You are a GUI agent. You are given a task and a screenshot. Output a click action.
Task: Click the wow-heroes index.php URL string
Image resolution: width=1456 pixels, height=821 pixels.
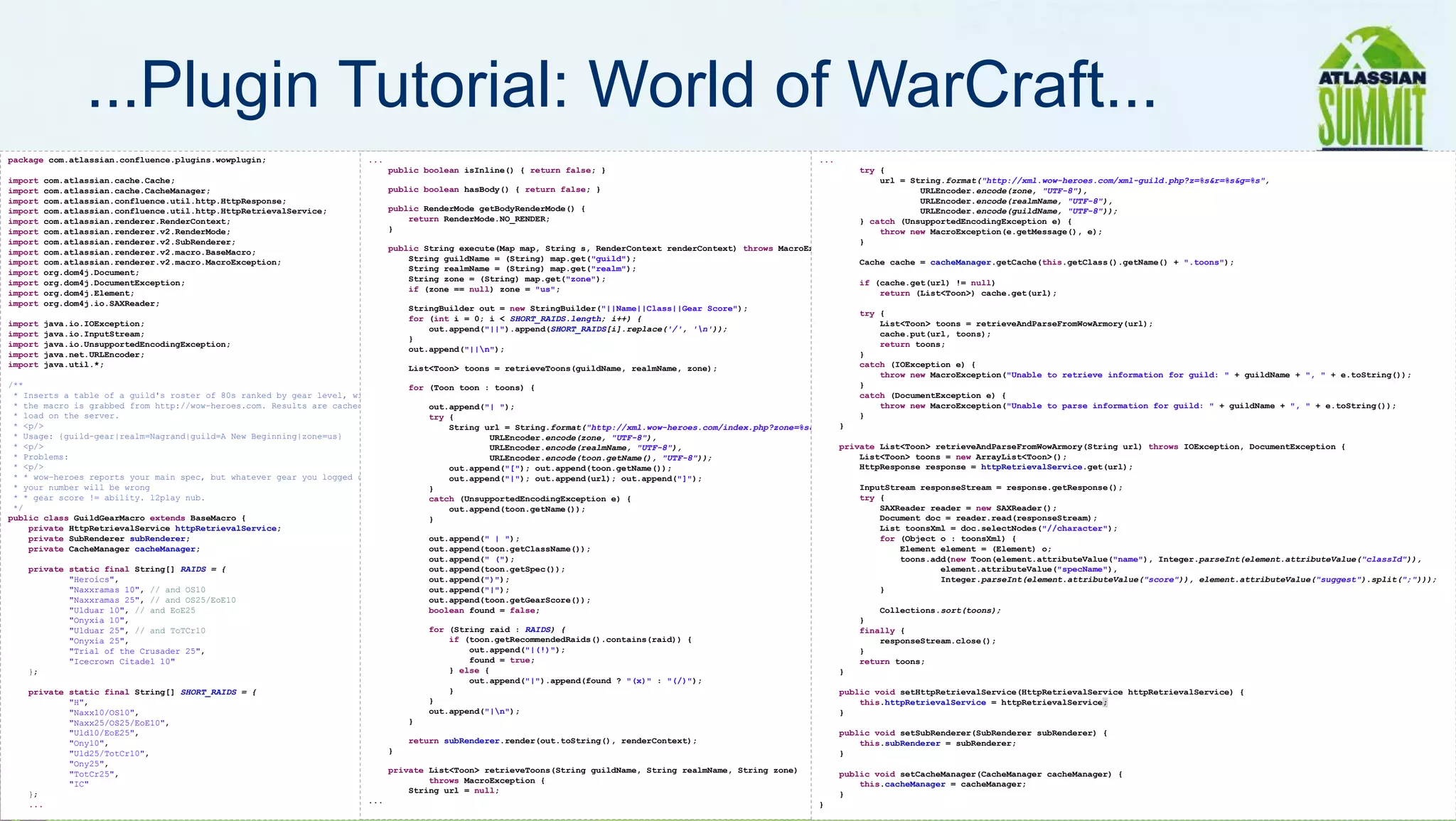(700, 427)
